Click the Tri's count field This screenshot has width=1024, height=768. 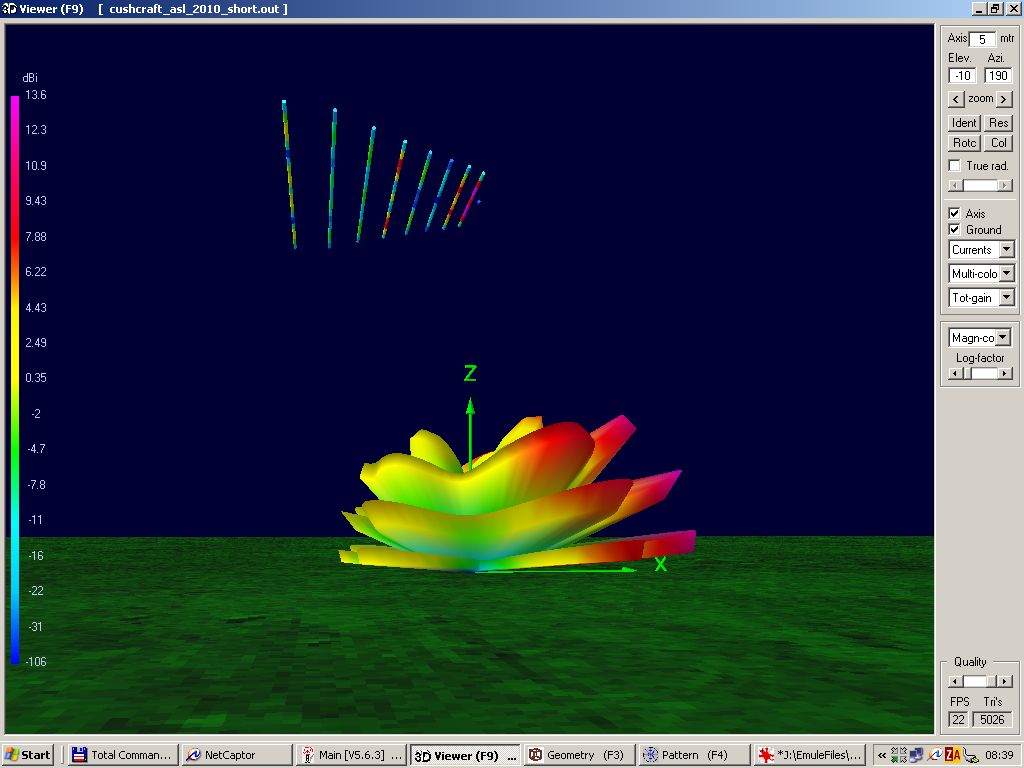pyautogui.click(x=992, y=720)
